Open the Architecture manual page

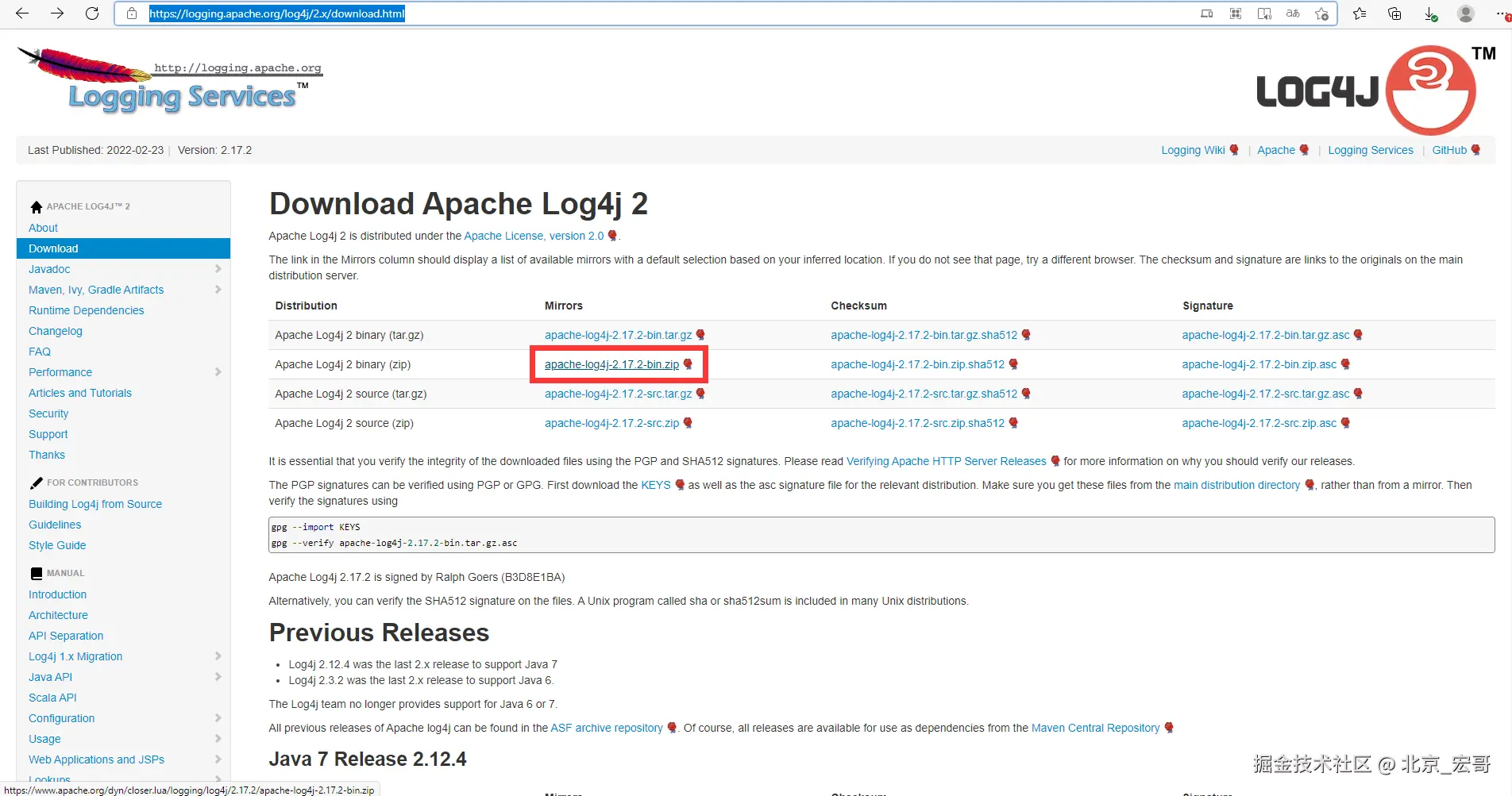[58, 615]
